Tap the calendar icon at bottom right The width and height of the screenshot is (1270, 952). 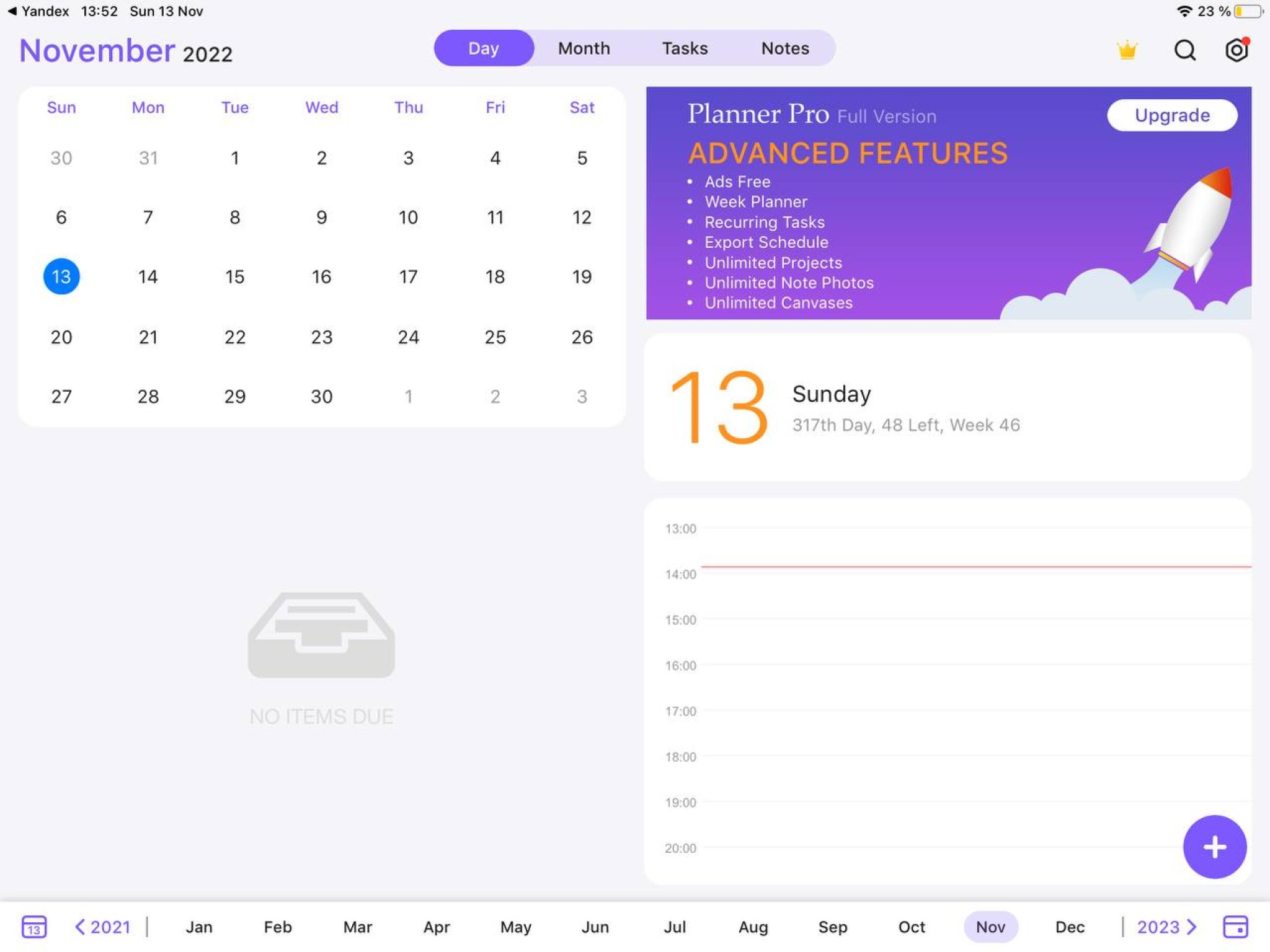tap(1235, 927)
